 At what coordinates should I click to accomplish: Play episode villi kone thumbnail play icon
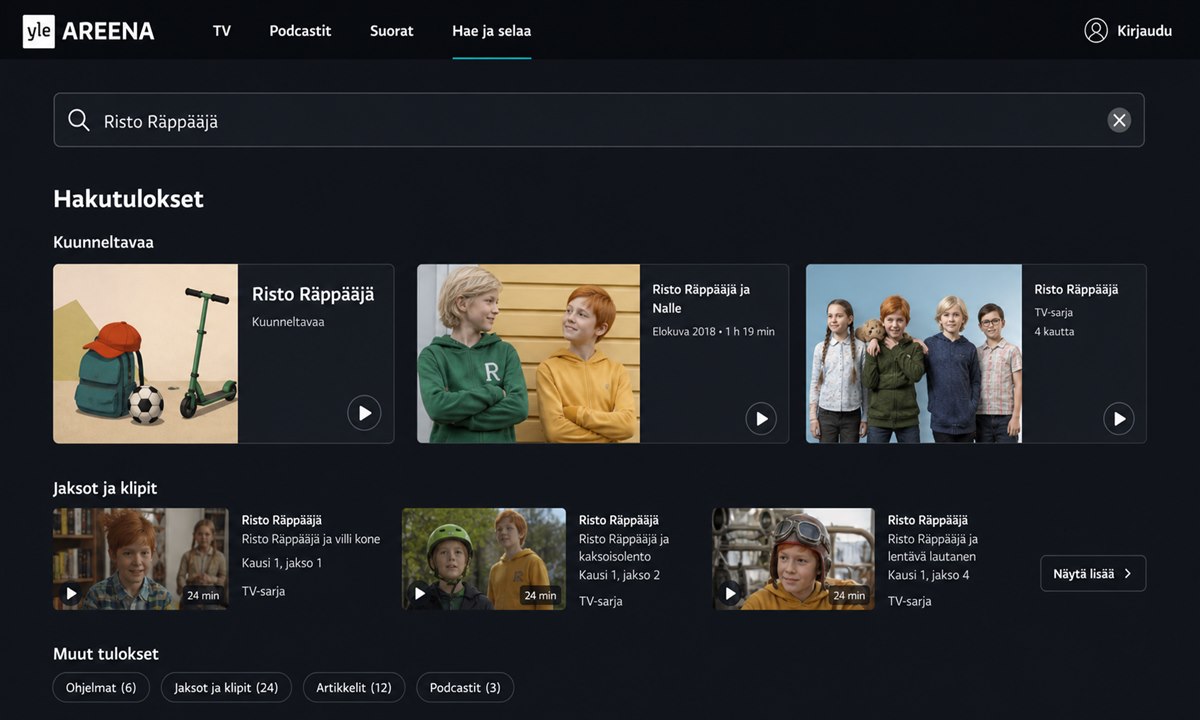click(71, 593)
